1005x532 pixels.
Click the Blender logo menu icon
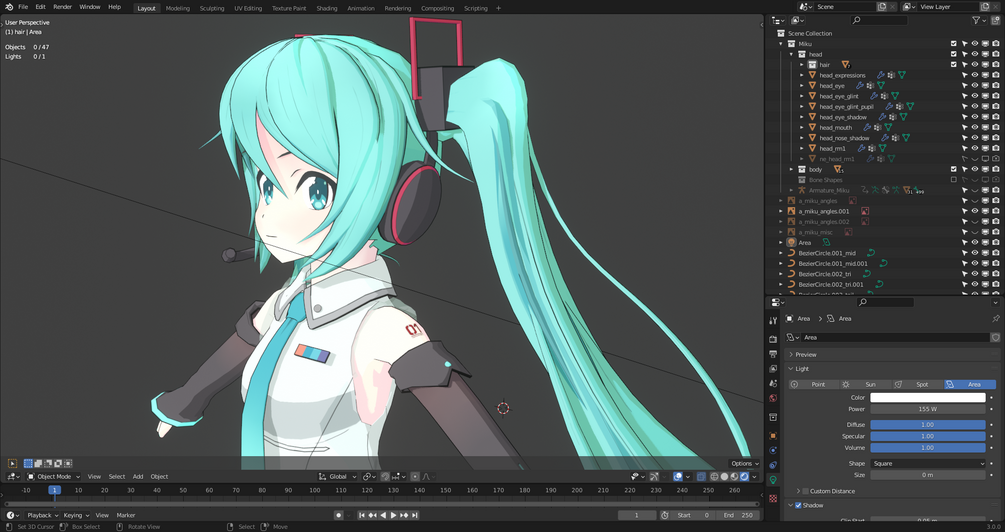[x=9, y=7]
